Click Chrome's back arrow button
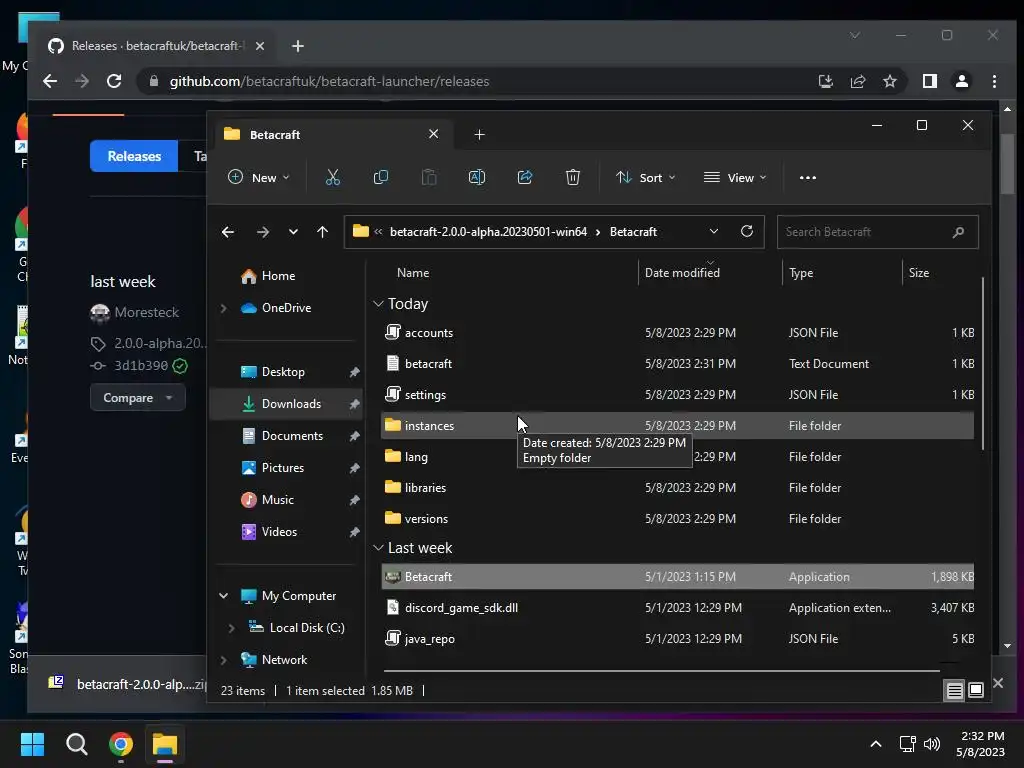Viewport: 1024px width, 768px height. point(50,81)
